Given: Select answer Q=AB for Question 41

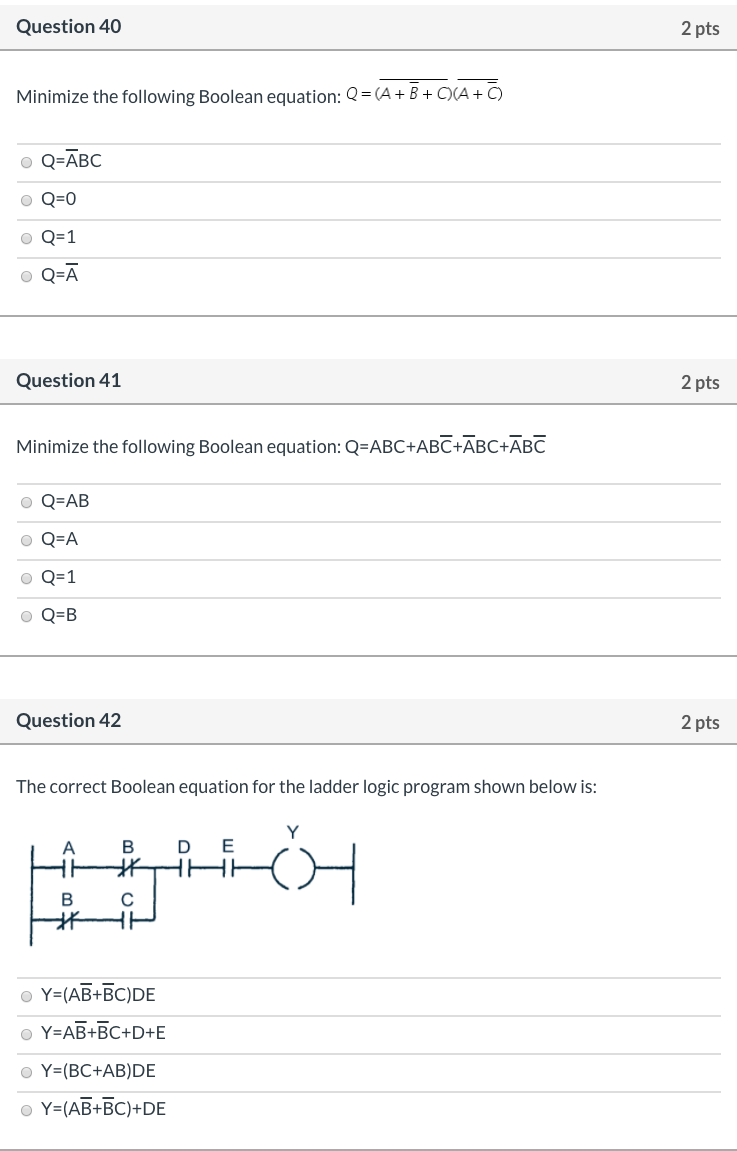Looking at the screenshot, I should pos(26,501).
